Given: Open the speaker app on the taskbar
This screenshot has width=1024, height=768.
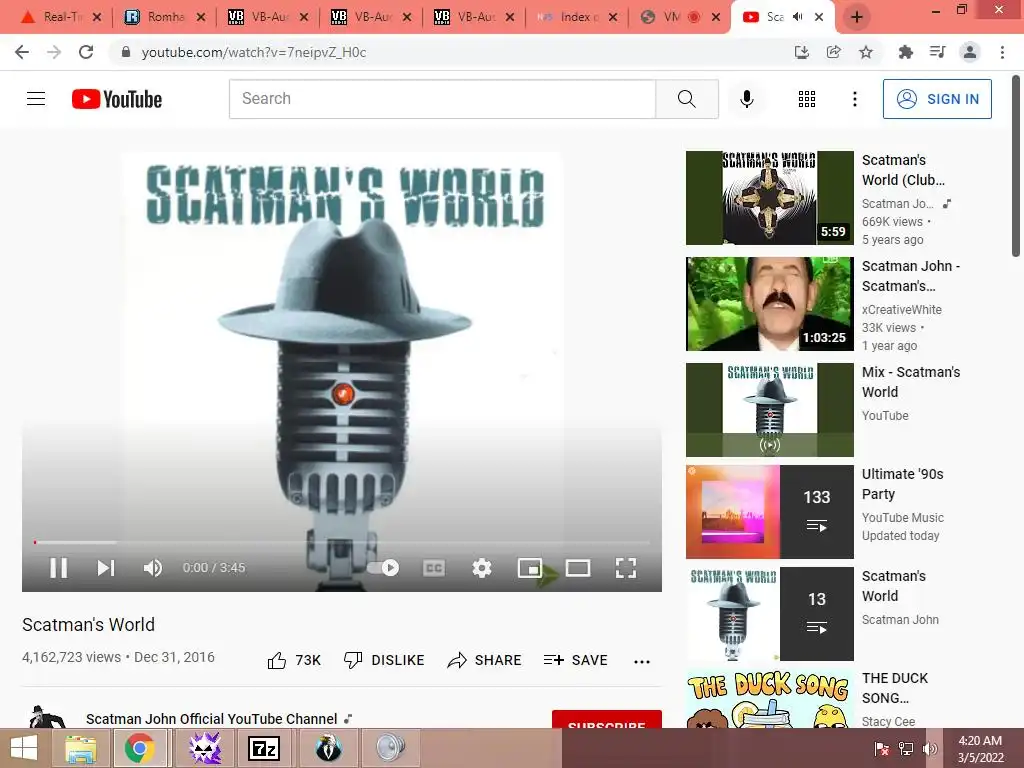Looking at the screenshot, I should coord(390,748).
